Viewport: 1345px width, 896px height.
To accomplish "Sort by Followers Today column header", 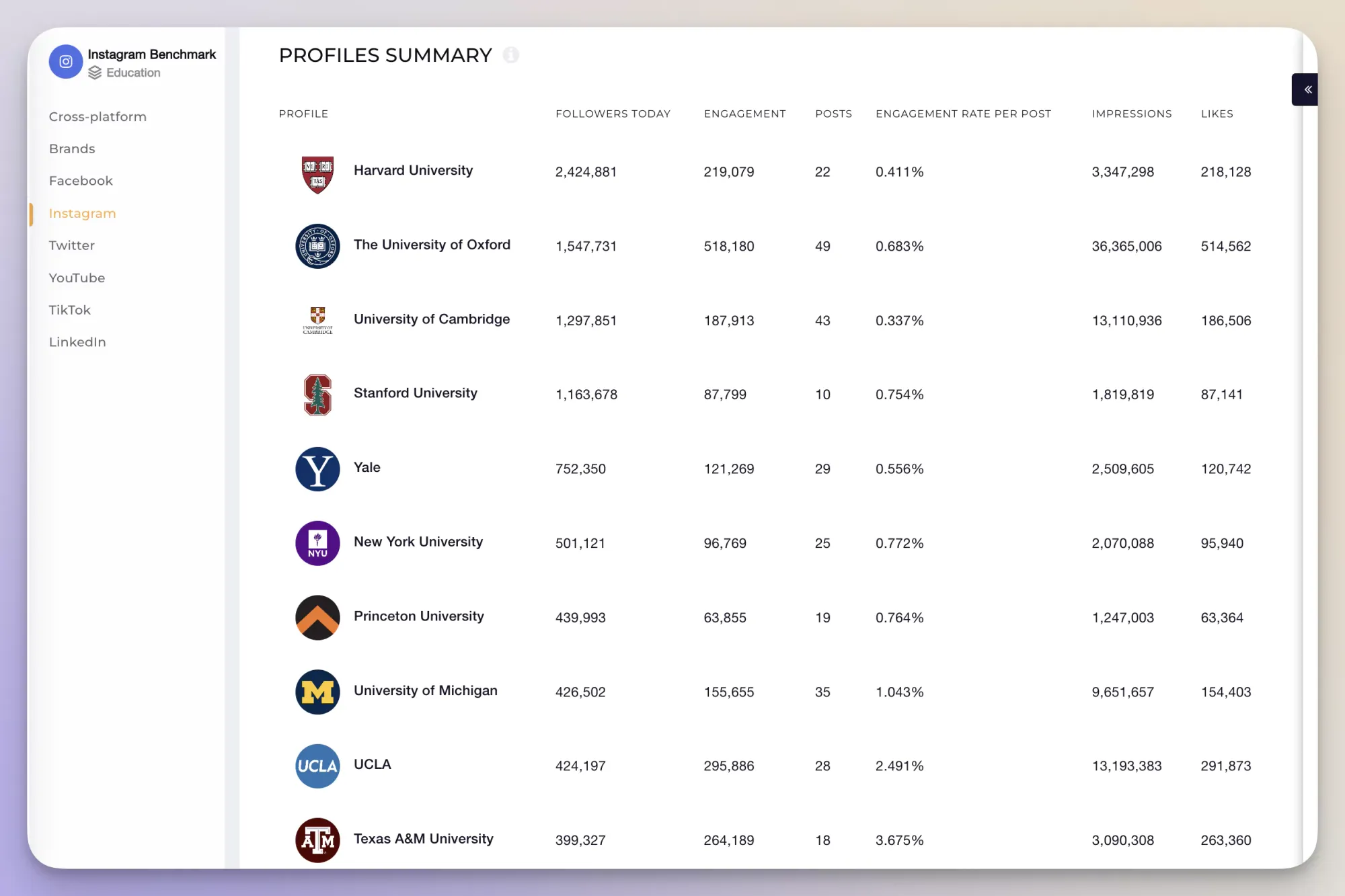I will point(613,114).
